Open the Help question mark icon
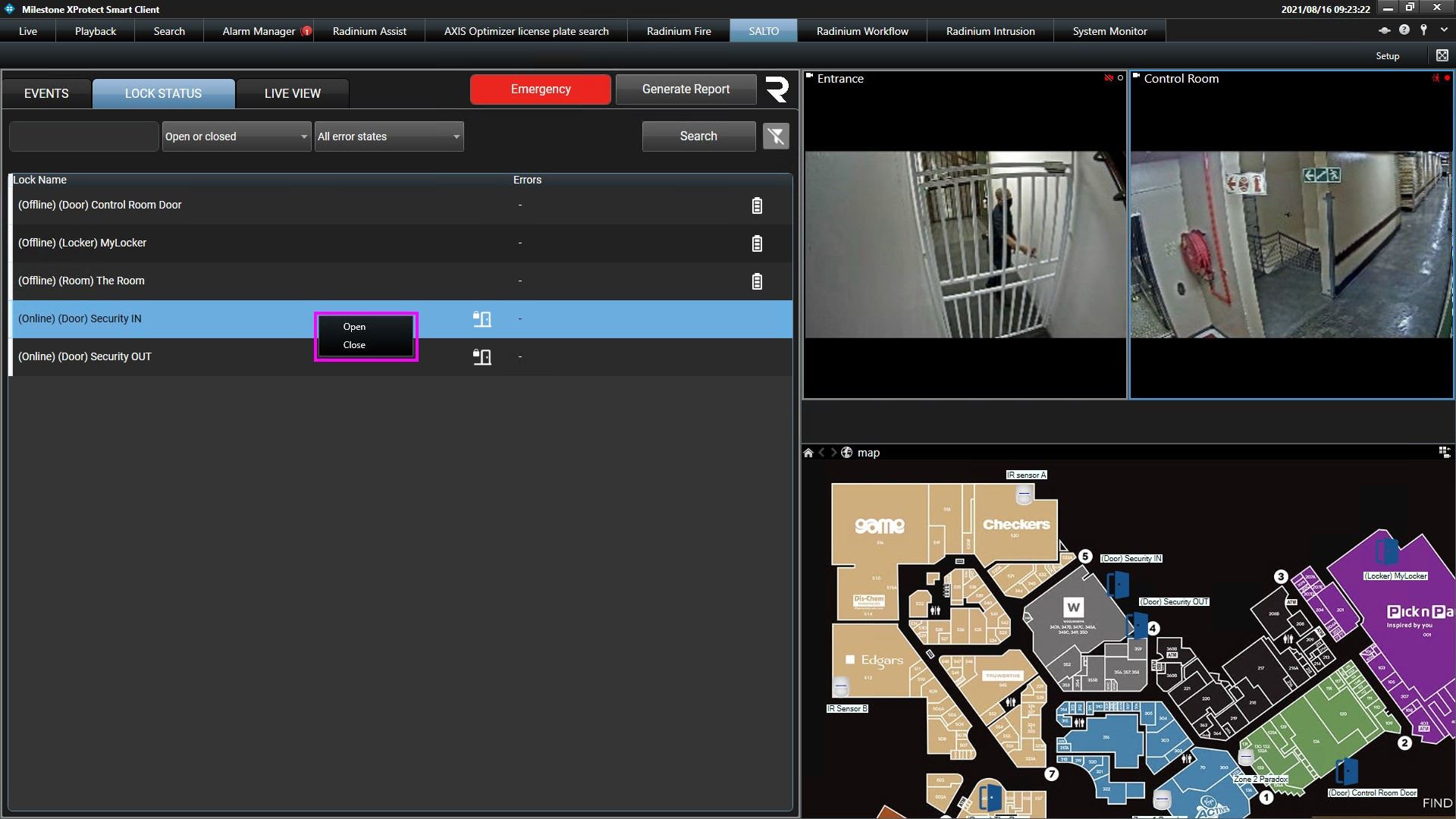The height and width of the screenshot is (819, 1456). click(x=1404, y=30)
